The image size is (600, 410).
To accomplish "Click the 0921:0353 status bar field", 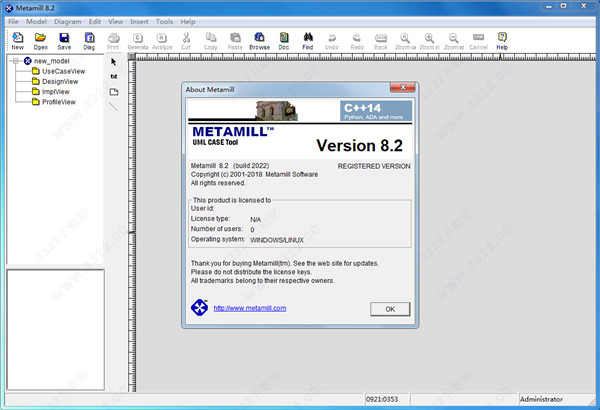I will point(386,399).
